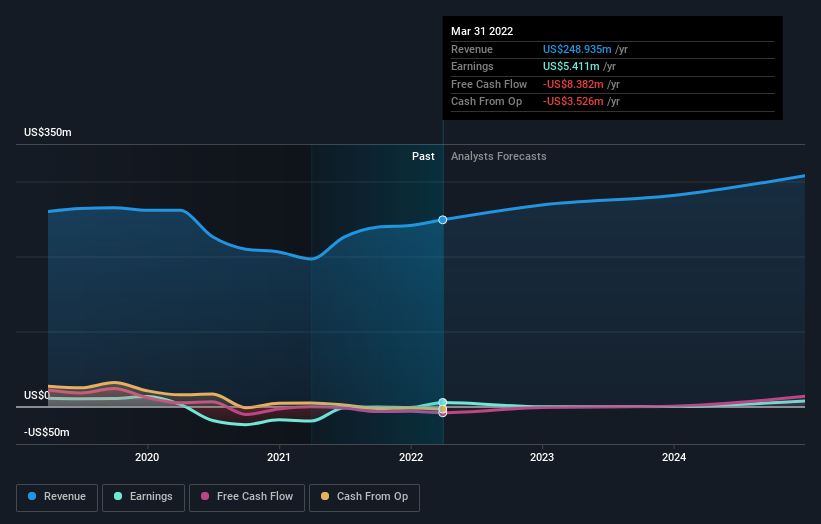Click the -US$3.526m cash from op value
The image size is (821, 524).
tap(573, 102)
